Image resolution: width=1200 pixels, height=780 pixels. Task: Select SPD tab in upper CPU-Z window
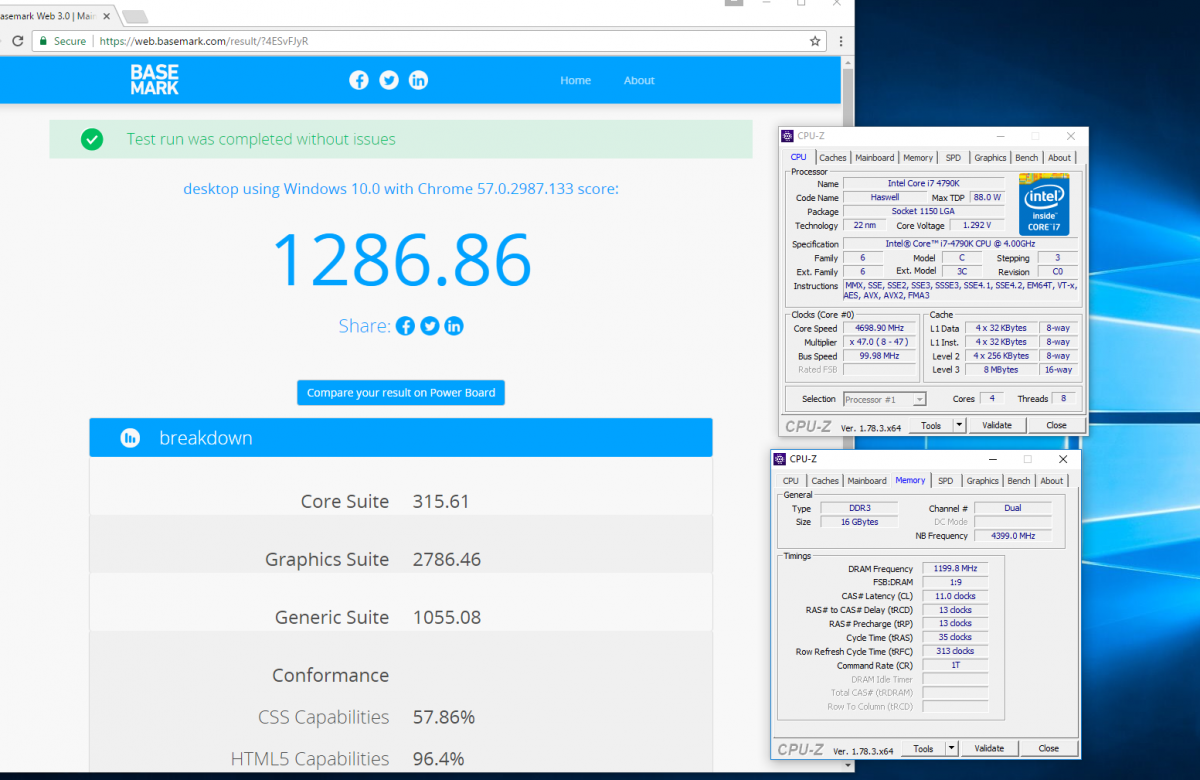[953, 158]
